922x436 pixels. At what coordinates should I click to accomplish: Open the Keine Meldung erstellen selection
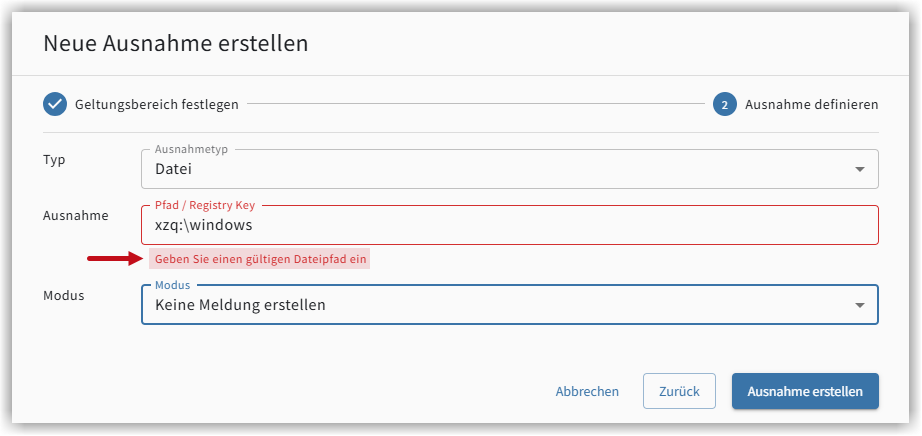[x=510, y=305]
